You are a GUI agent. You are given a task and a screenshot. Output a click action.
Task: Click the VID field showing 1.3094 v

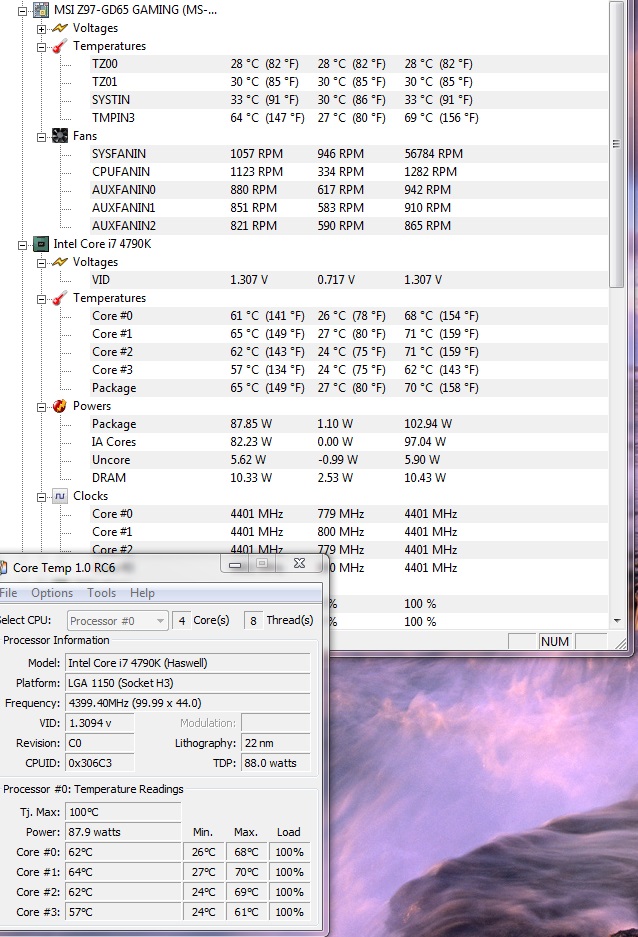[x=100, y=723]
